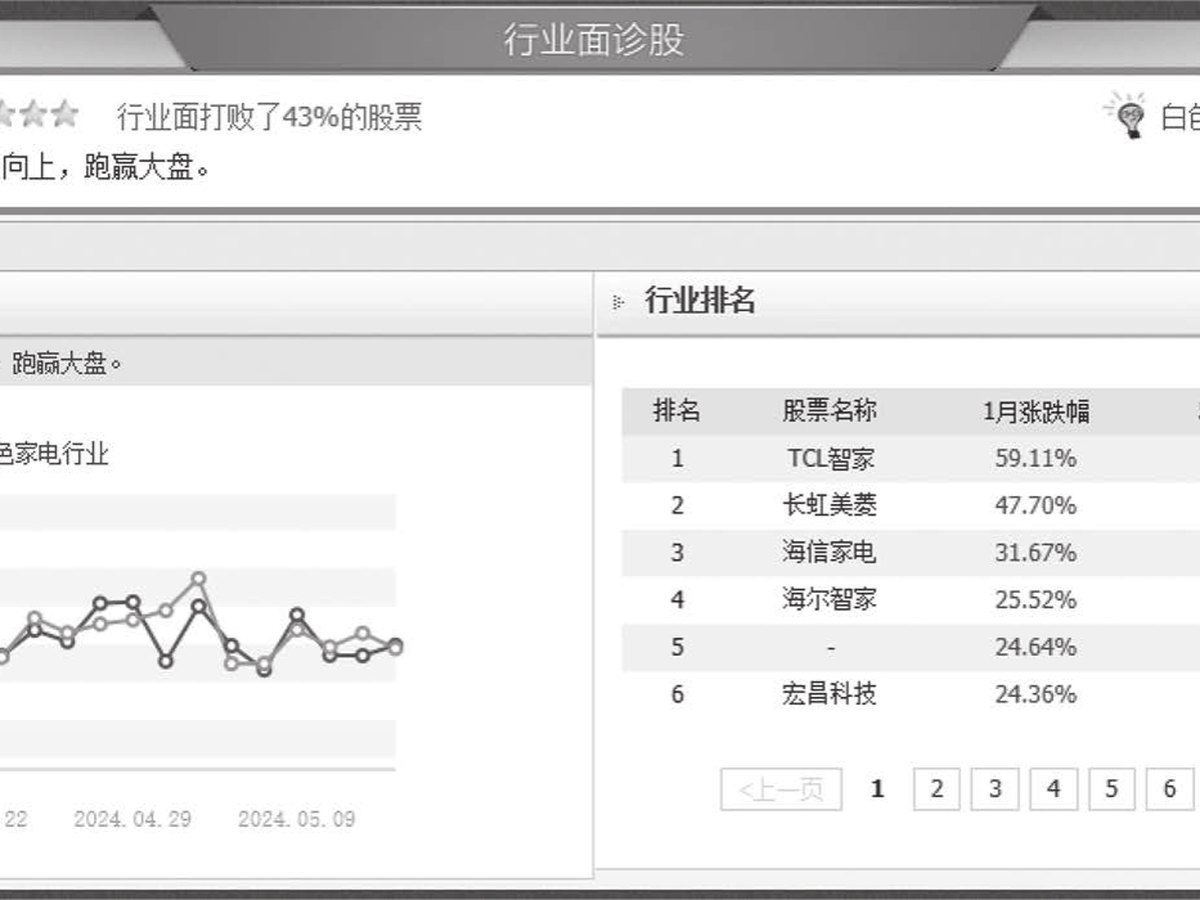
Task: Click the 31.67% value
Action: point(1036,552)
